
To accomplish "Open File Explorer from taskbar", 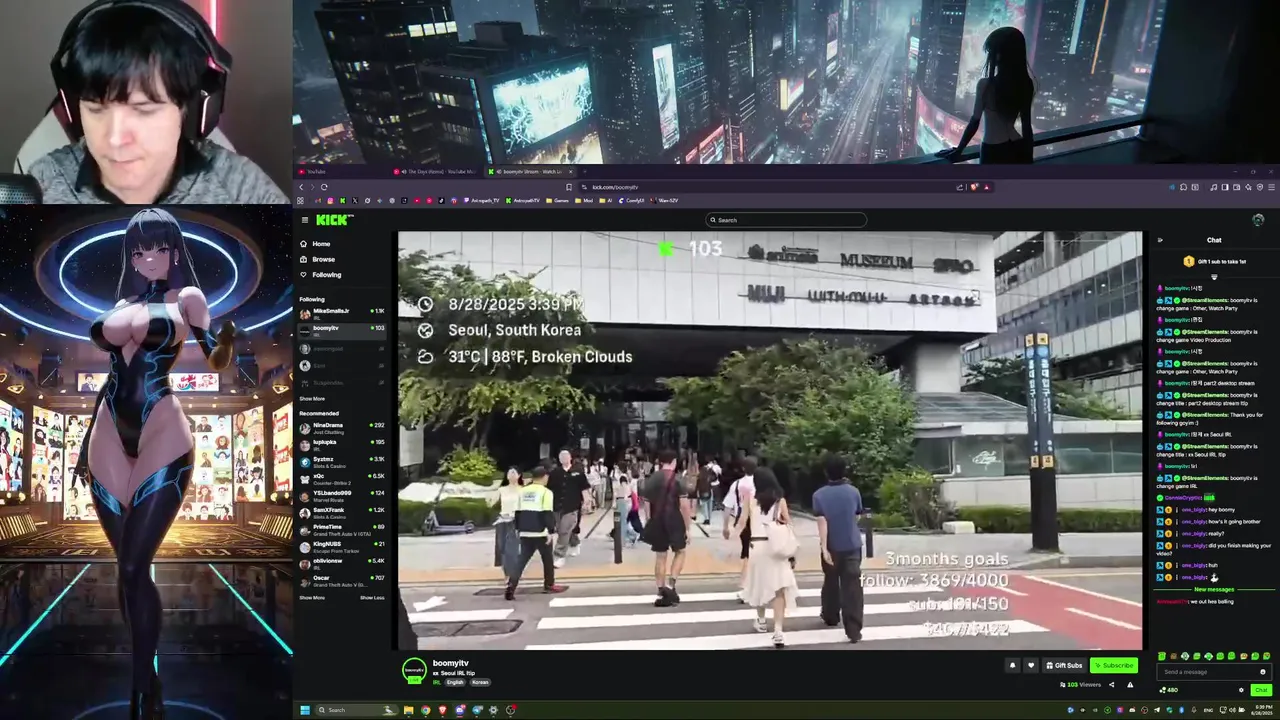I will coord(409,710).
